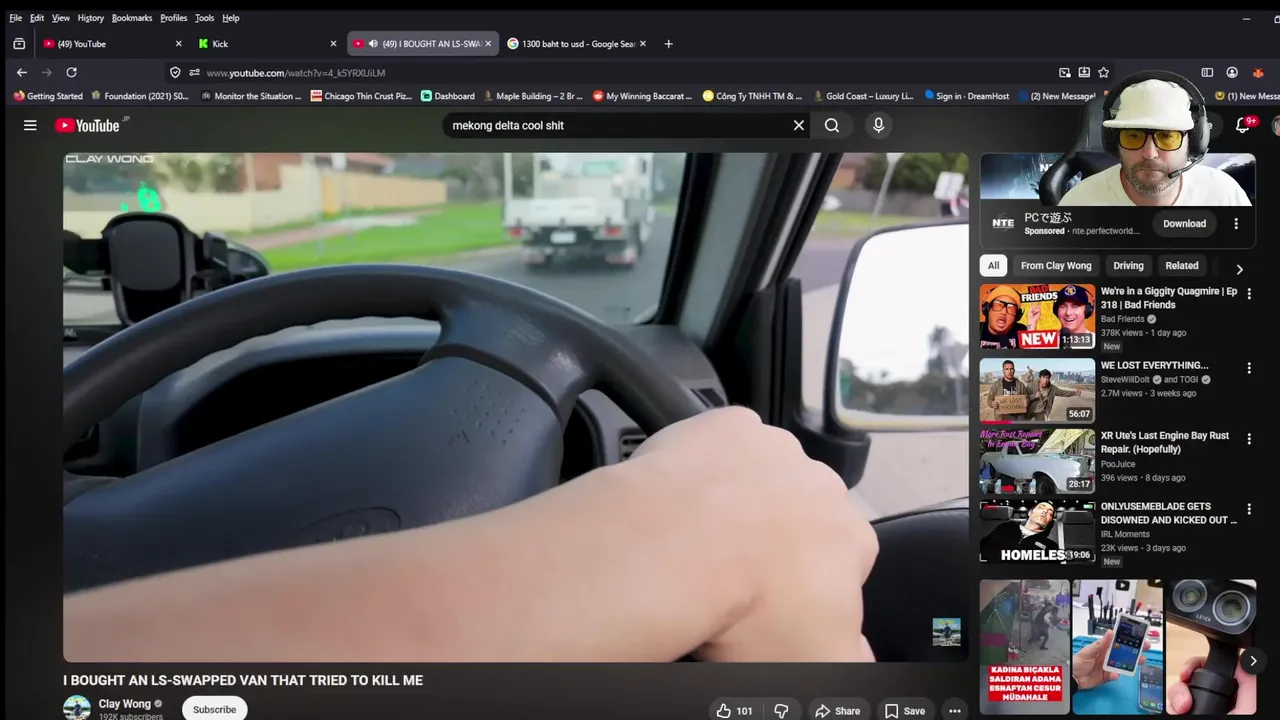Open the tab list workspace icon
Screen dimensions: 1280x720
click(x=19, y=44)
